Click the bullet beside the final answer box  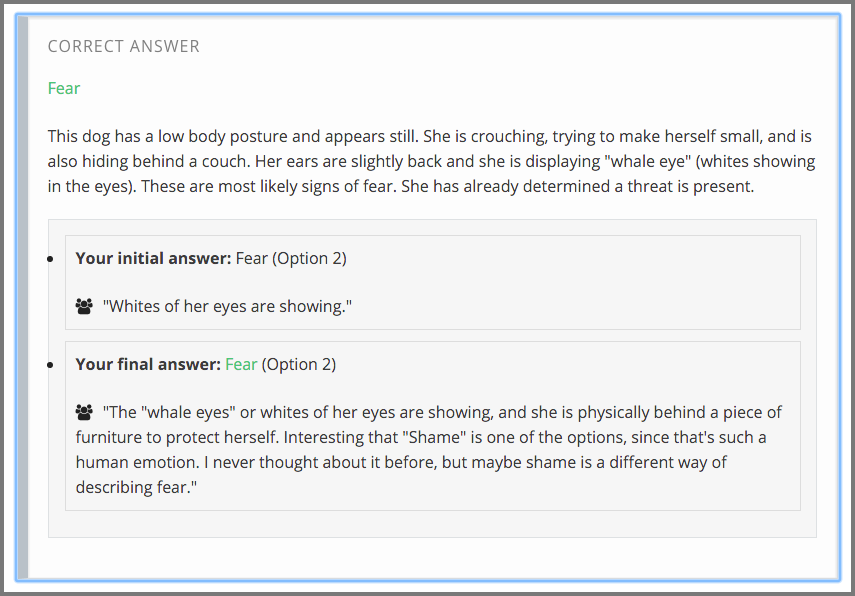pyautogui.click(x=51, y=365)
